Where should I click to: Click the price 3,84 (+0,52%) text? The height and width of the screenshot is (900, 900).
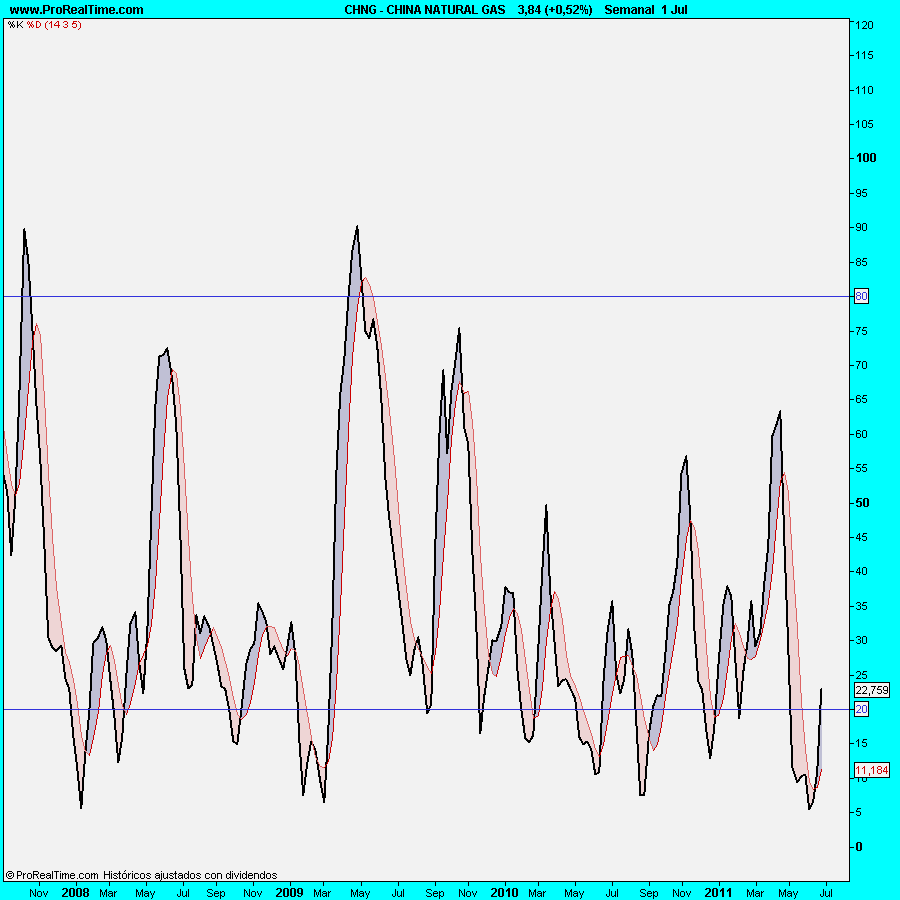coord(554,10)
